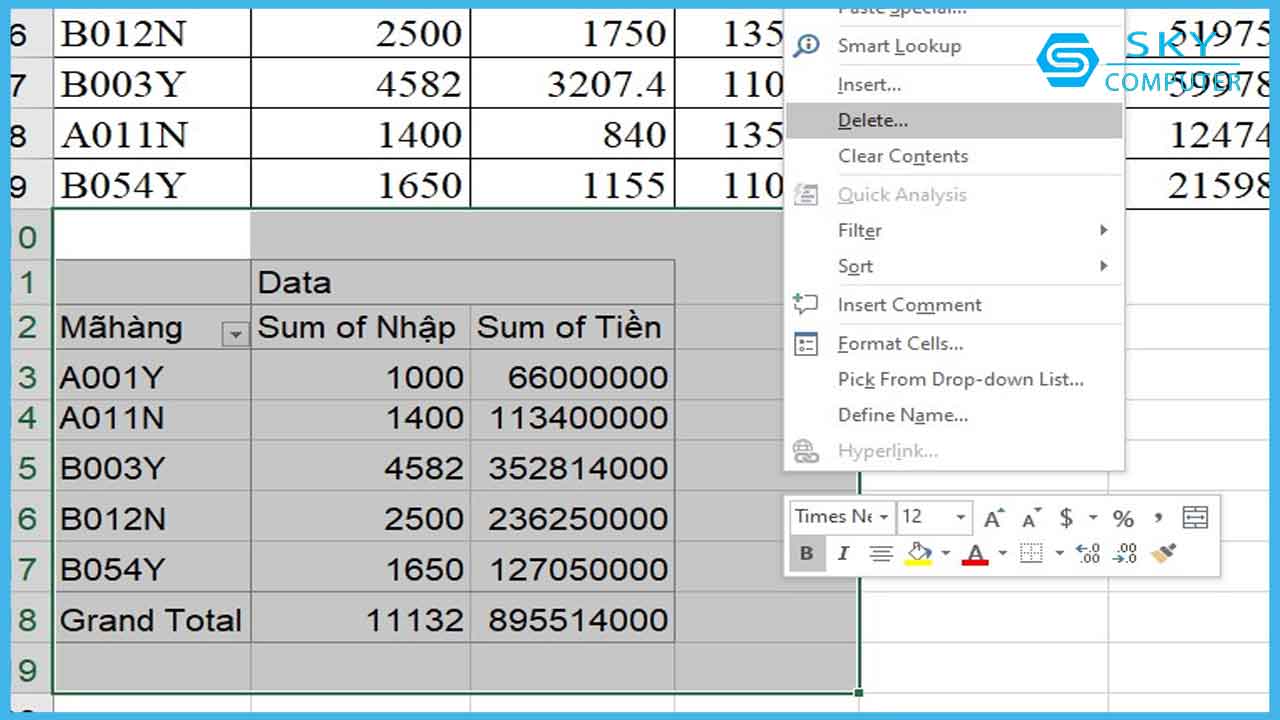Click the Decrease Font Size icon
Viewport: 1280px width, 720px height.
point(1031,517)
